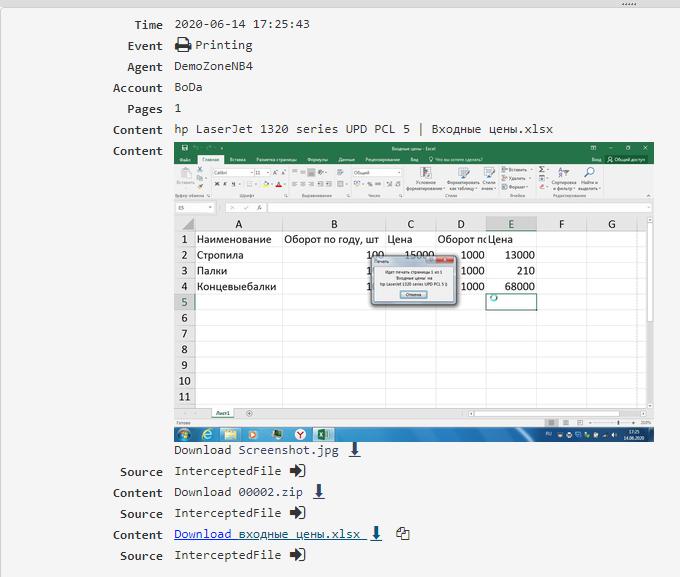The image size is (680, 577).
Task: Click the Account field label
Action: 137,88
